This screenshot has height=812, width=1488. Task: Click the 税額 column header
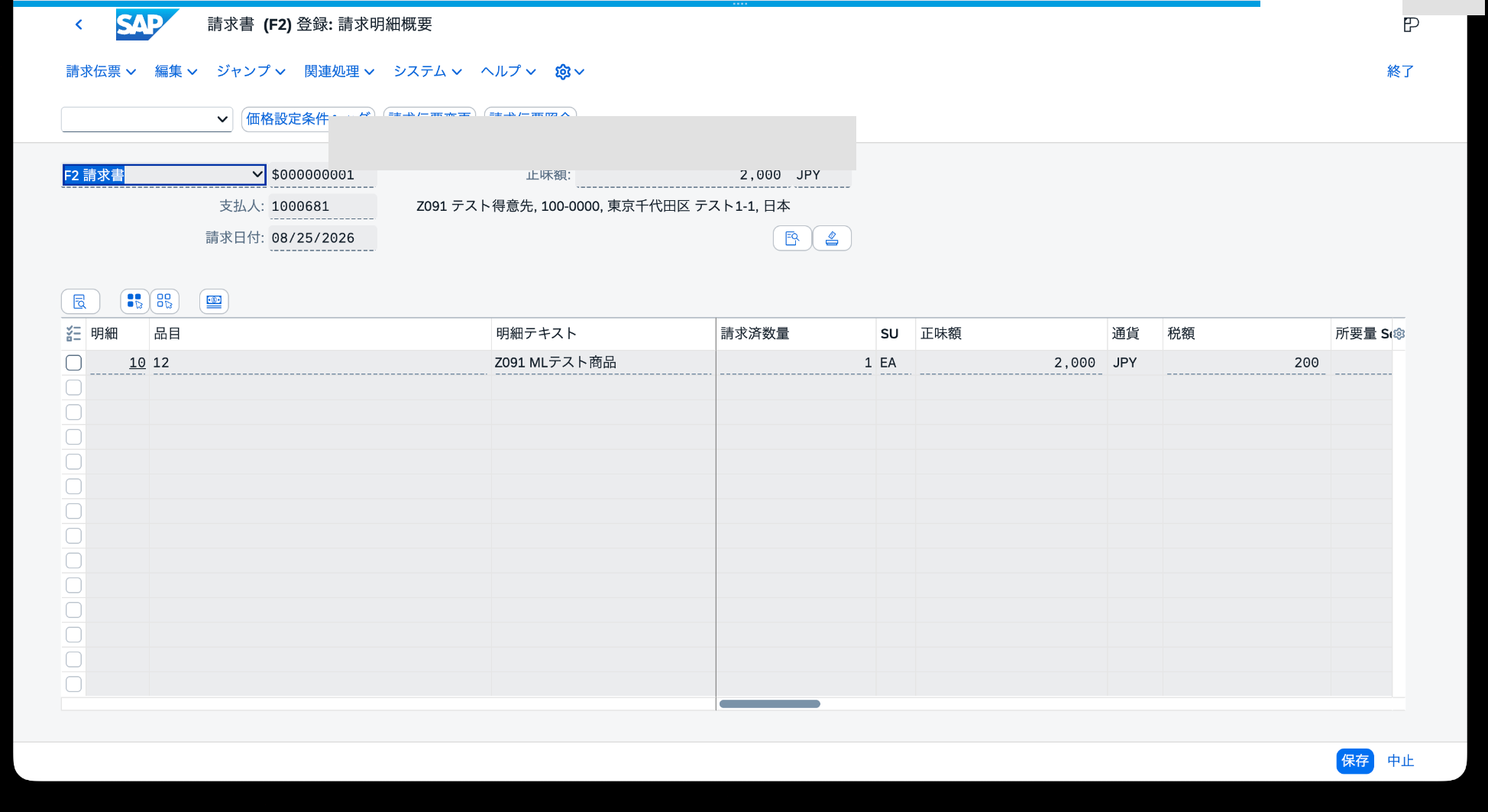(1247, 334)
